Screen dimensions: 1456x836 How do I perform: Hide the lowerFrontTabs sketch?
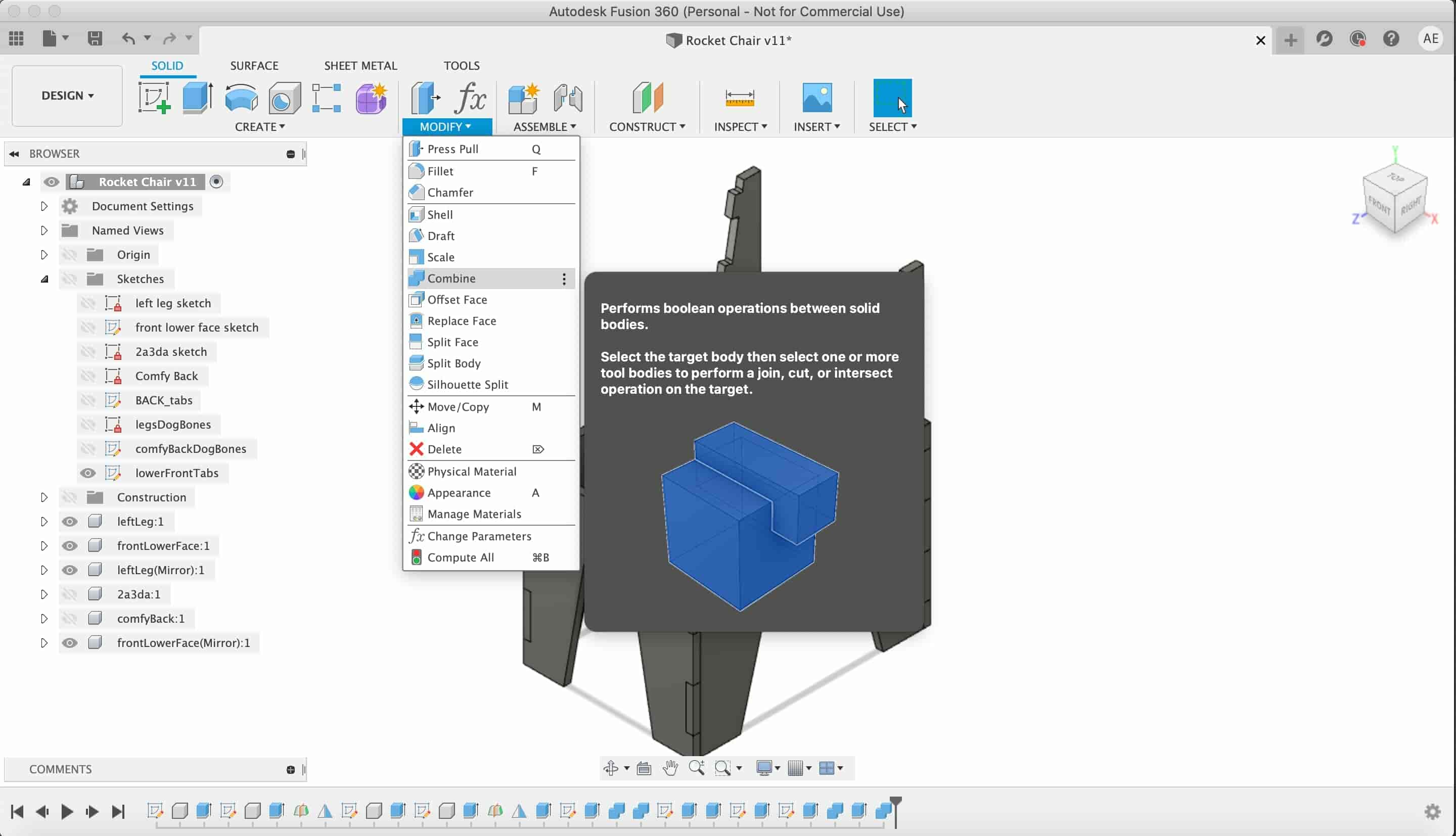pyautogui.click(x=87, y=473)
